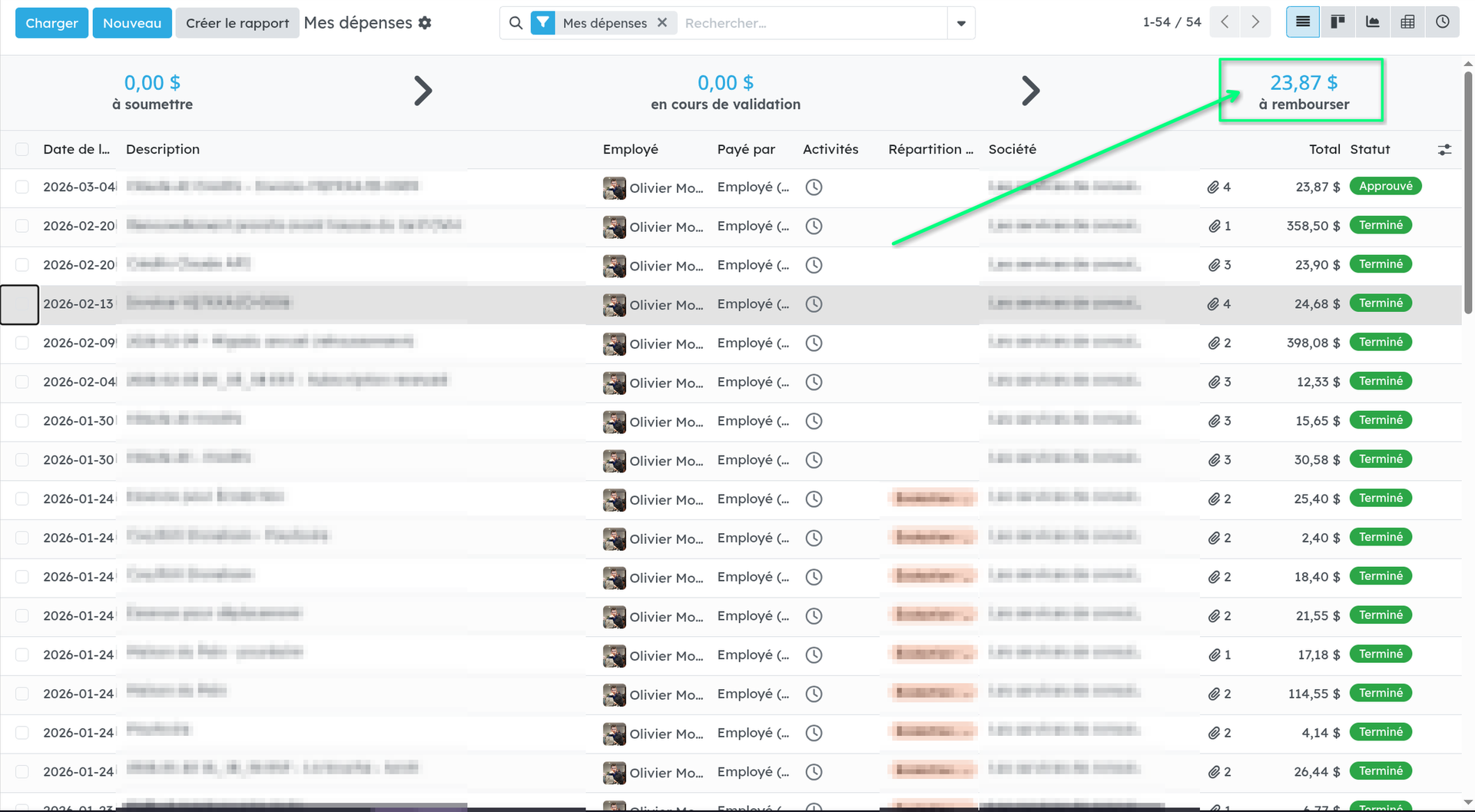
Task: Tick the 358,50 $ expense checkbox
Action: point(22,226)
